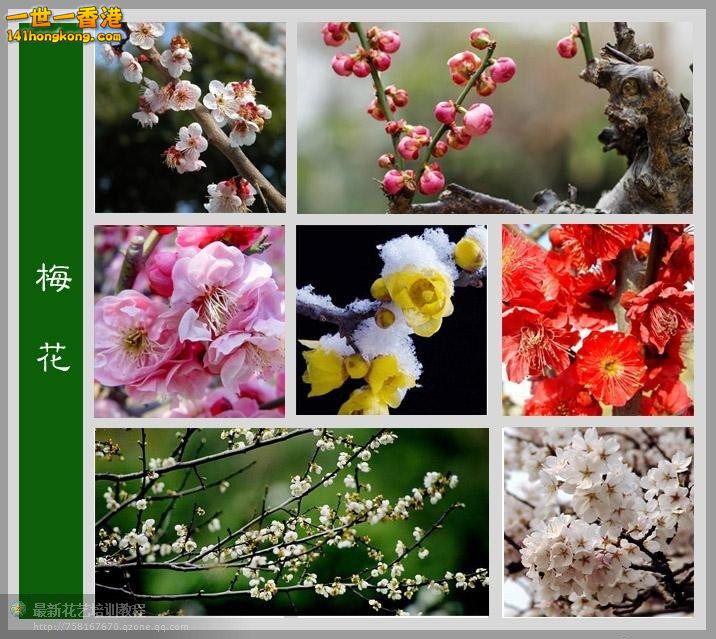The image size is (716, 639).
Task: Open the pink plum buds photo
Action: 494,117
